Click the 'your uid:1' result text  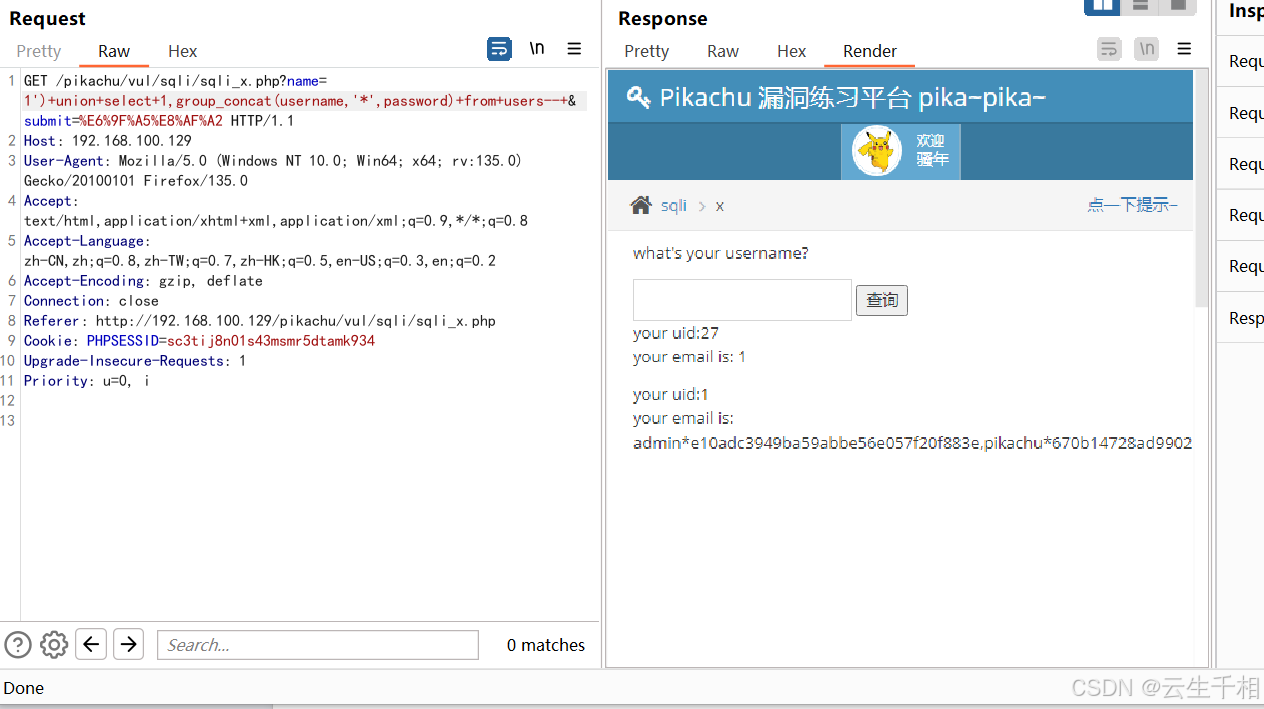point(671,394)
